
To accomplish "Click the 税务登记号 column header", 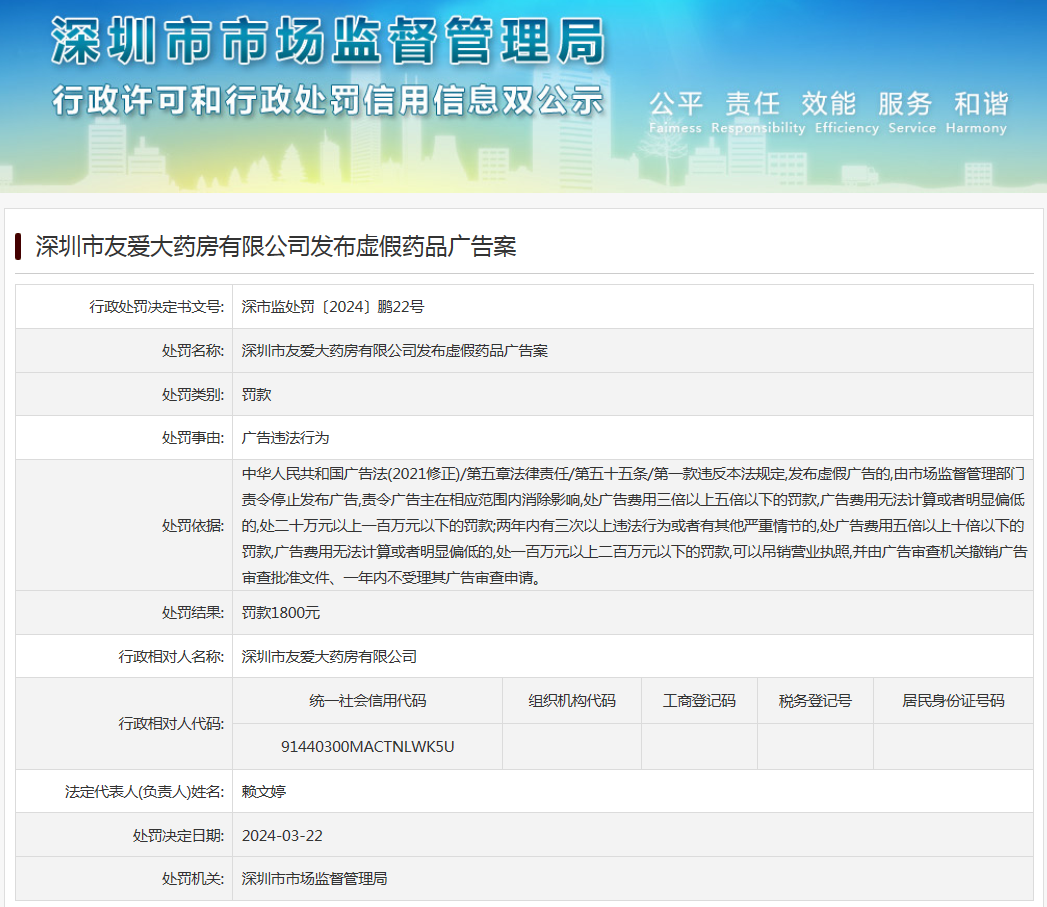I will 815,701.
